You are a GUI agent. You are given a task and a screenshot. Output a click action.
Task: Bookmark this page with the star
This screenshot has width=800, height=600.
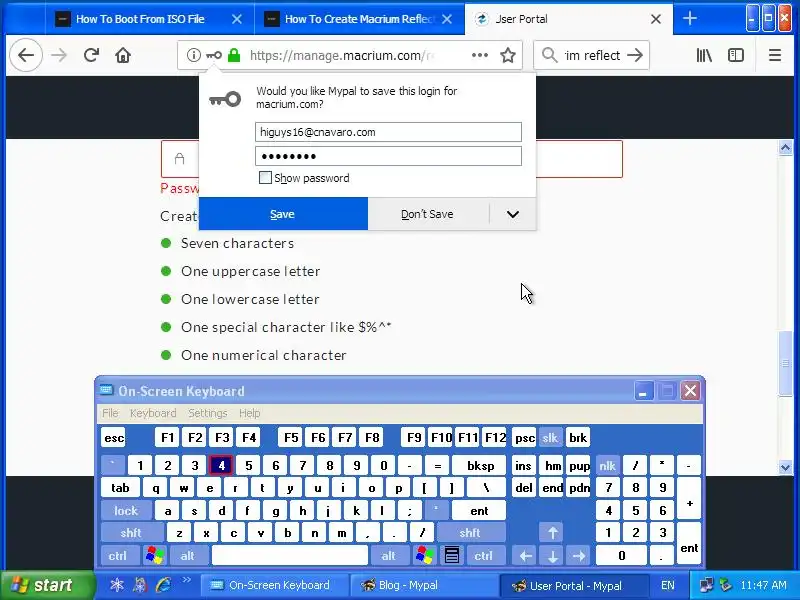click(x=508, y=55)
